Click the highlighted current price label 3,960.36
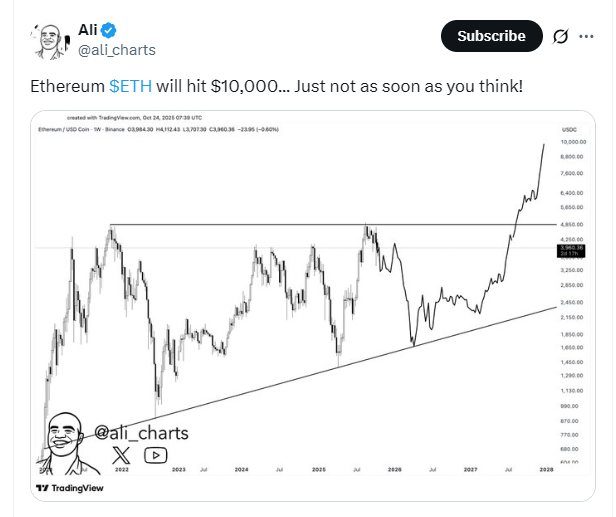The image size is (616, 517). click(x=573, y=250)
